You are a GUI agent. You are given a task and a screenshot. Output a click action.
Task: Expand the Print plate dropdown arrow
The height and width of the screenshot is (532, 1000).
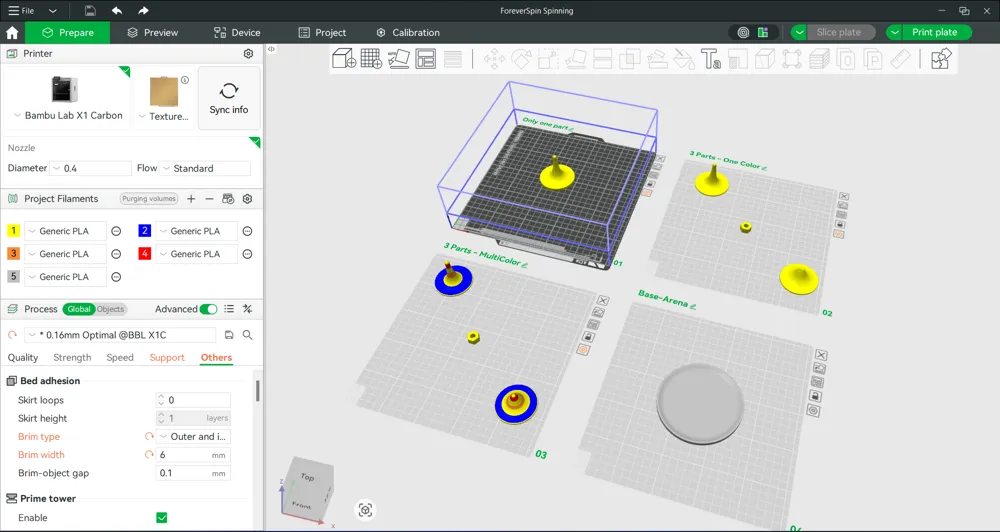[x=895, y=33]
